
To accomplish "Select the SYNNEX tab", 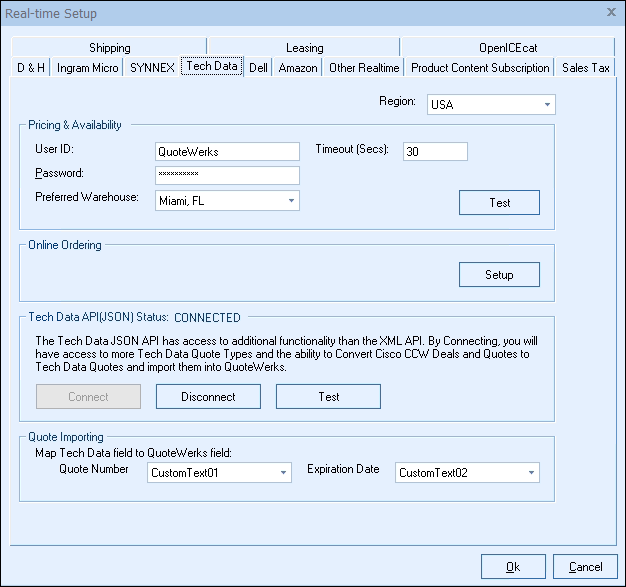I will (152, 67).
